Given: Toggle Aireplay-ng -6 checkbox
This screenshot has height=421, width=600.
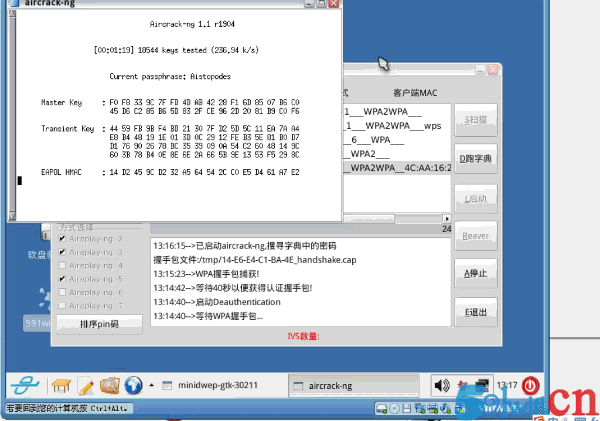Looking at the screenshot, I should (x=62, y=292).
